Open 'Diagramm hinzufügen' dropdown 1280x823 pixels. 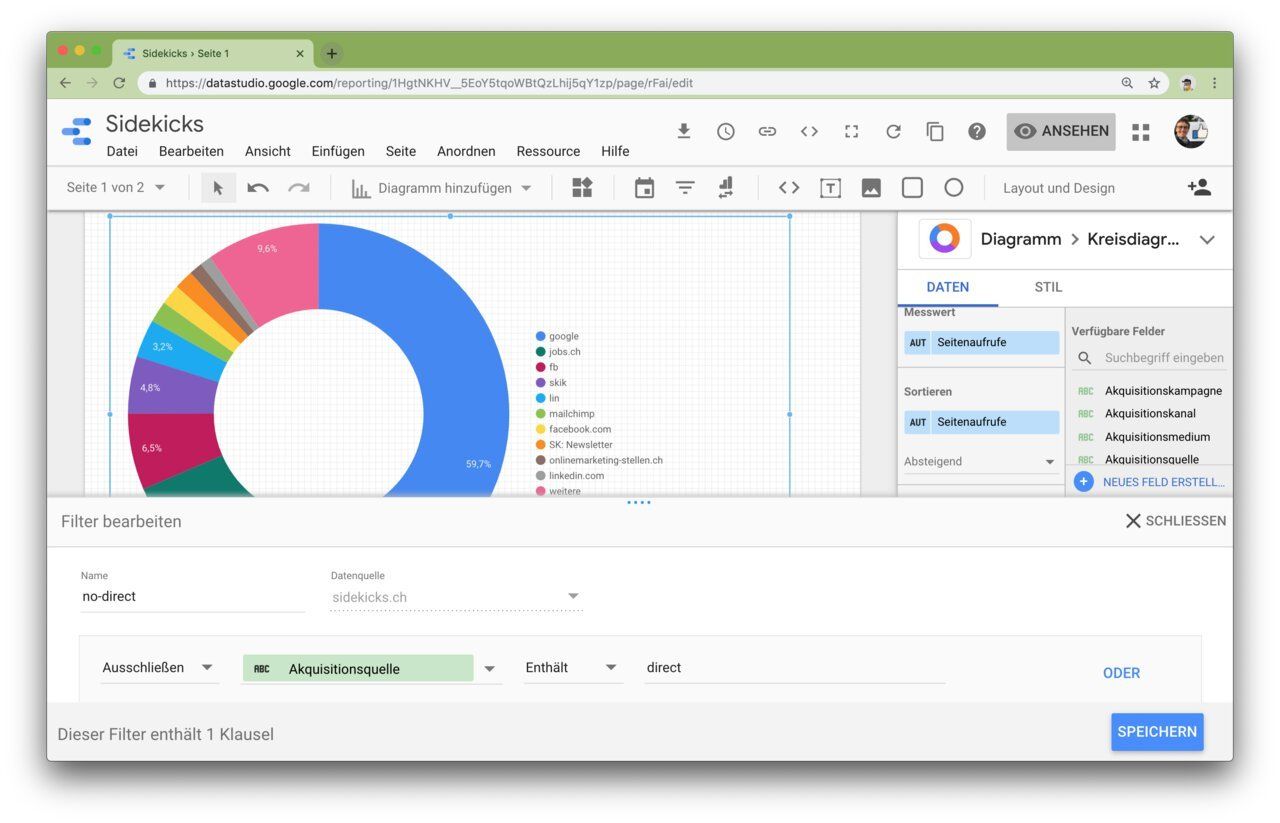click(442, 188)
